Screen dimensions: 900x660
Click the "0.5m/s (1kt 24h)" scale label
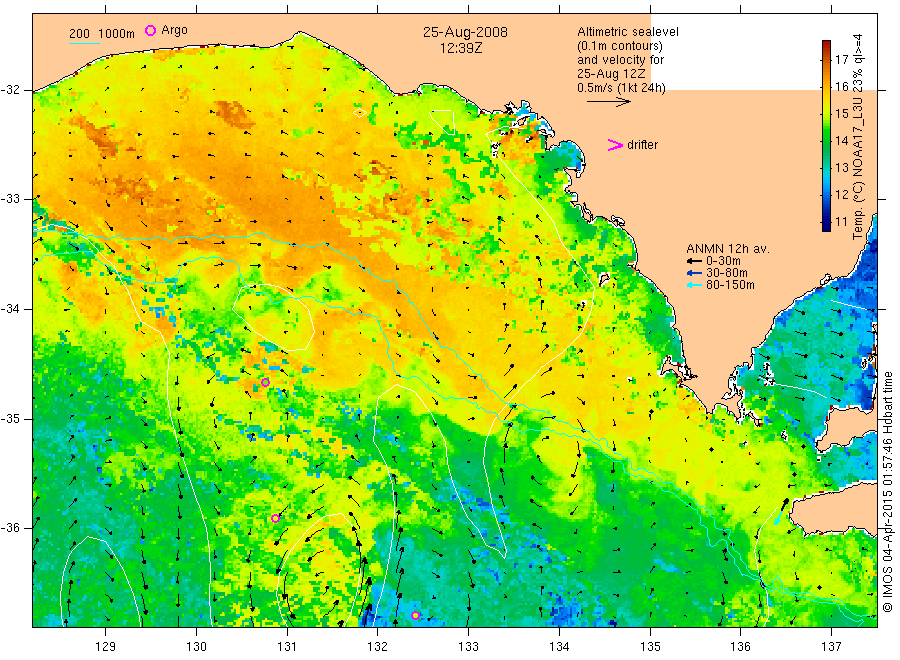click(x=621, y=88)
